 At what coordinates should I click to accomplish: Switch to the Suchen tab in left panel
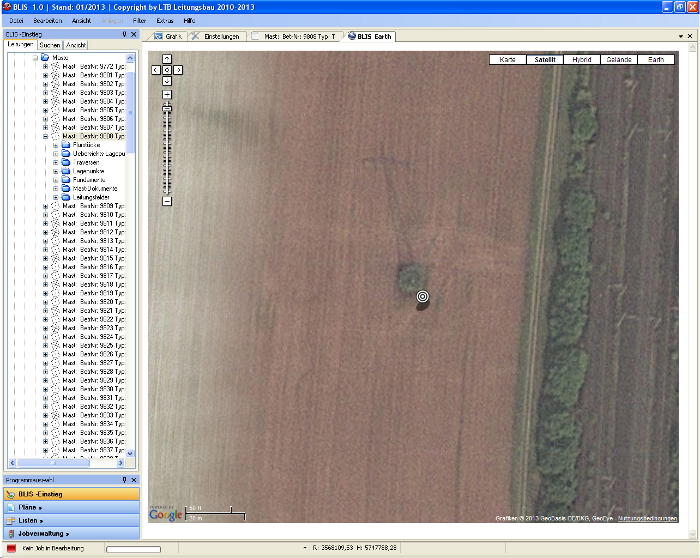point(49,45)
